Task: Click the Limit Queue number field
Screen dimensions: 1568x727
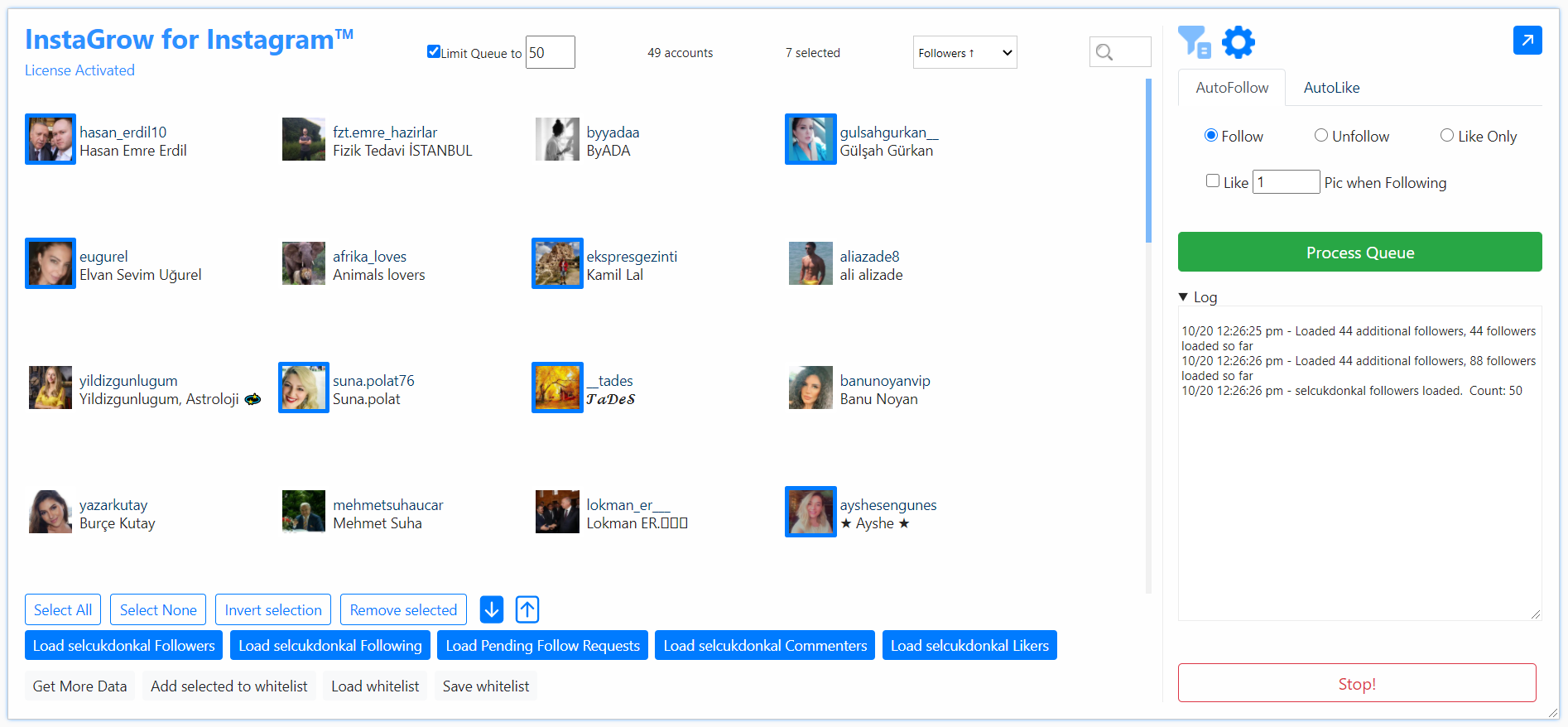Action: (551, 52)
